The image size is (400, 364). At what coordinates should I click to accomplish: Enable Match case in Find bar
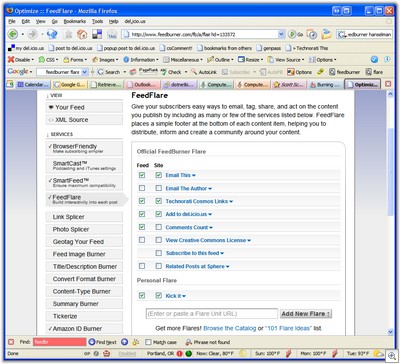click(148, 342)
